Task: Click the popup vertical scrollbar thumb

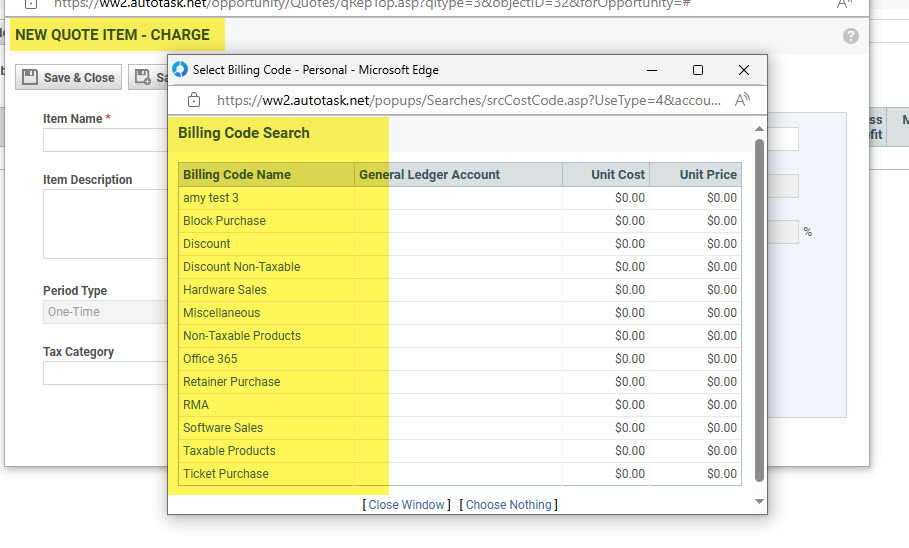Action: click(759, 310)
